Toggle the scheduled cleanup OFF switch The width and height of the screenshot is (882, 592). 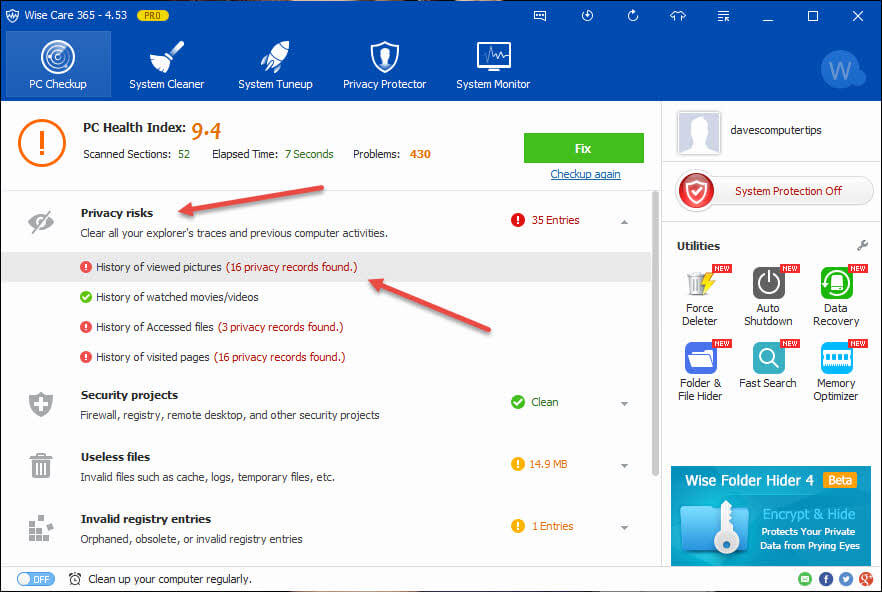[35, 579]
